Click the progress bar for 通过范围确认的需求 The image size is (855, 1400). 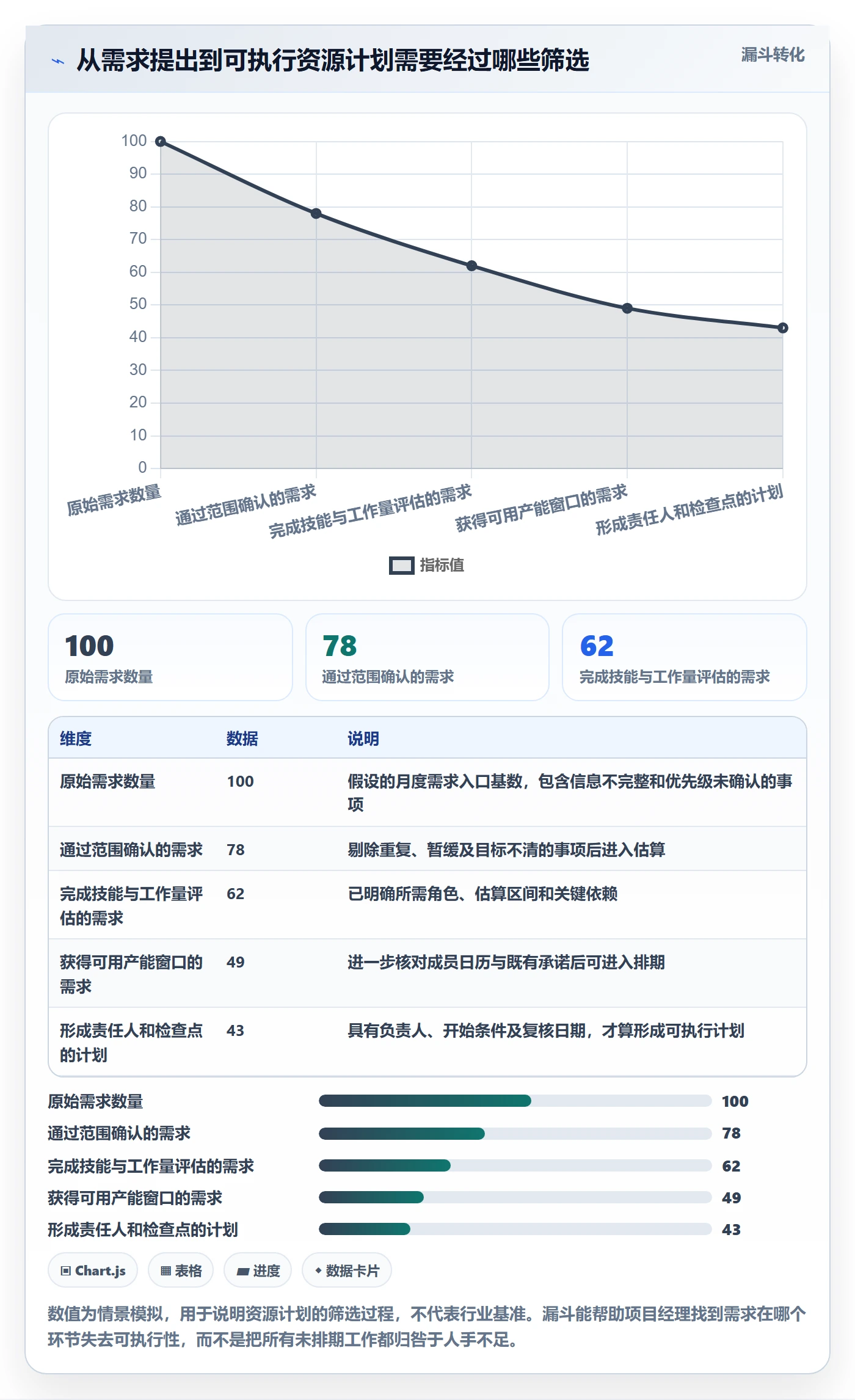[515, 1134]
